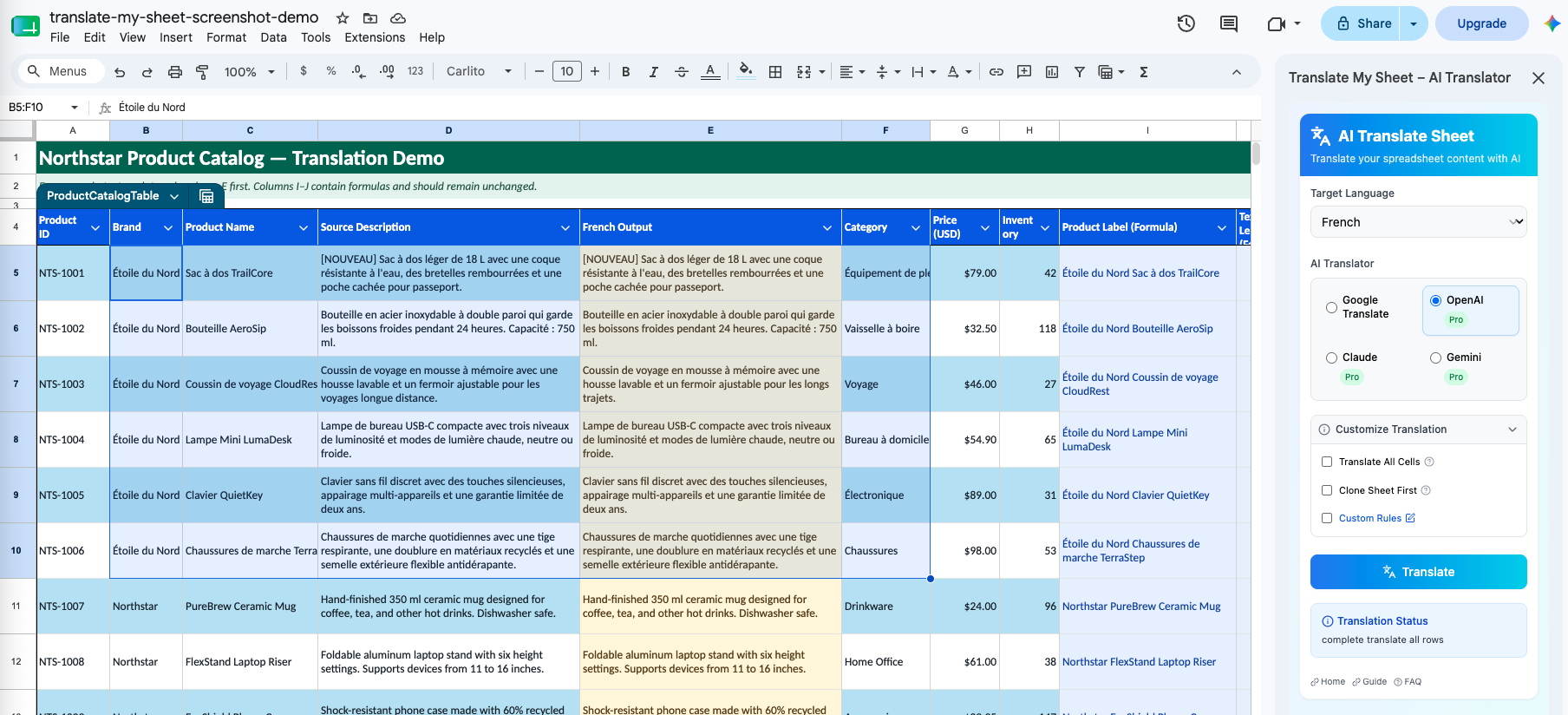Star the document title
The height and width of the screenshot is (715, 1568).
click(343, 18)
